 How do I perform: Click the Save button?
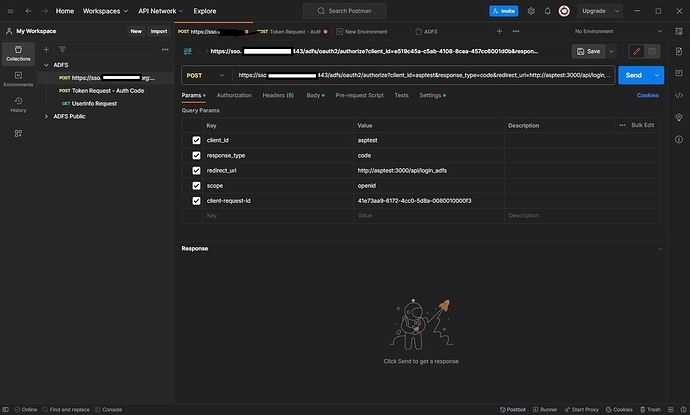(x=588, y=51)
